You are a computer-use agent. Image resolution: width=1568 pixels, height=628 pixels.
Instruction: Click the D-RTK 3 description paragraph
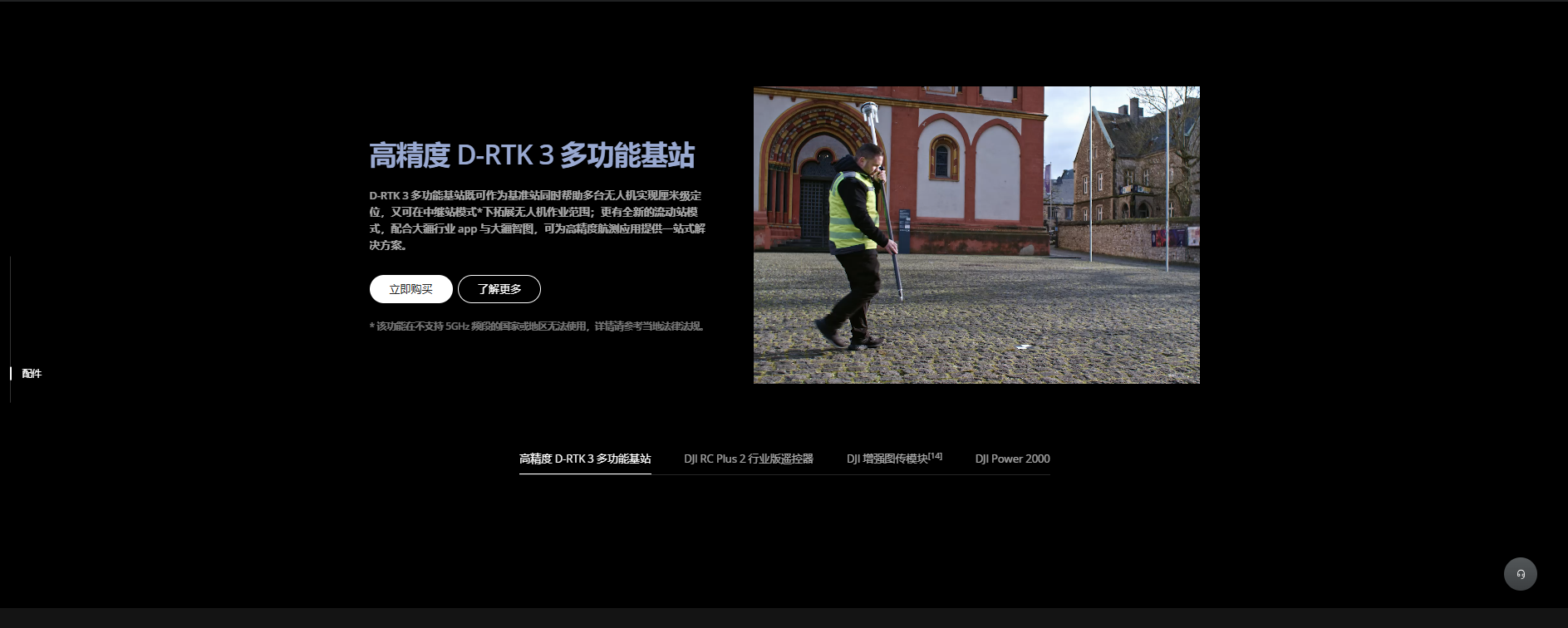coord(537,220)
